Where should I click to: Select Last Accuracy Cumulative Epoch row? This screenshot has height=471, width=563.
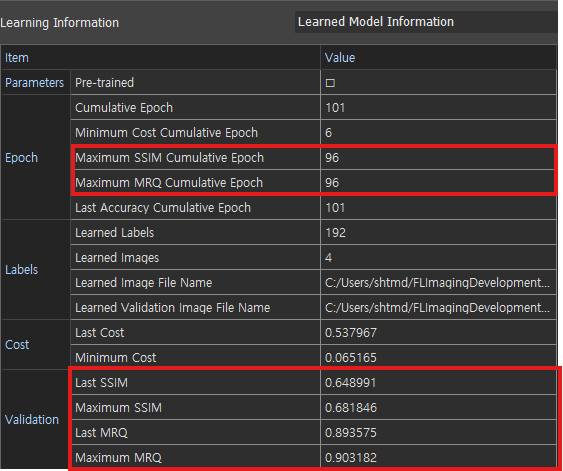click(313, 208)
